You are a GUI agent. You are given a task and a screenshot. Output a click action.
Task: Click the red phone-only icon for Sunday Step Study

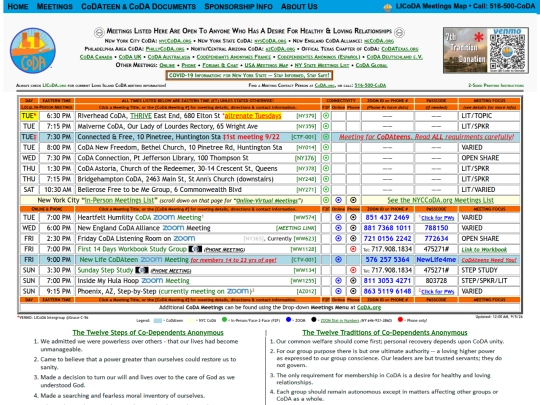point(353,270)
